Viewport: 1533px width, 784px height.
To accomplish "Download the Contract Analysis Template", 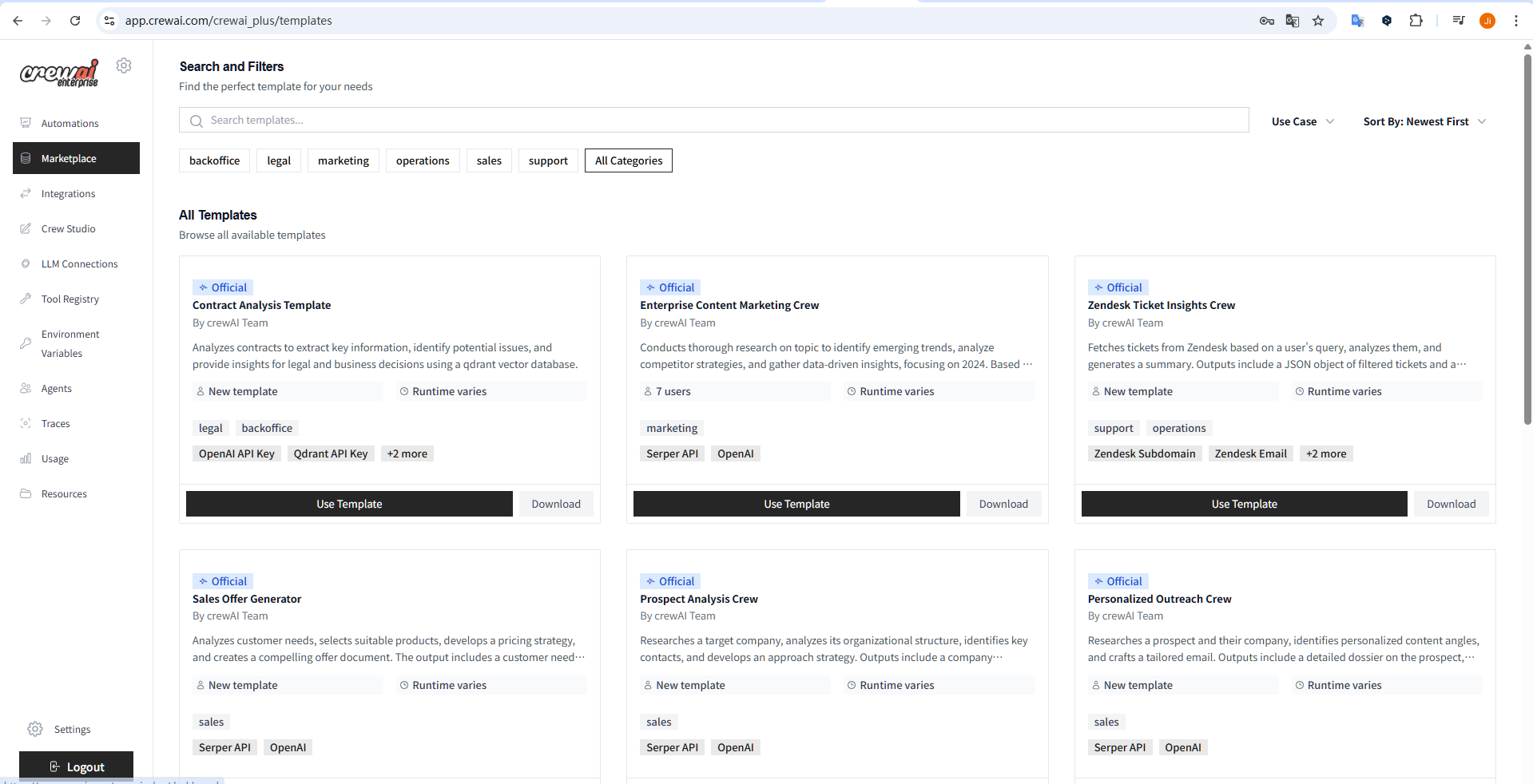I will 556,504.
